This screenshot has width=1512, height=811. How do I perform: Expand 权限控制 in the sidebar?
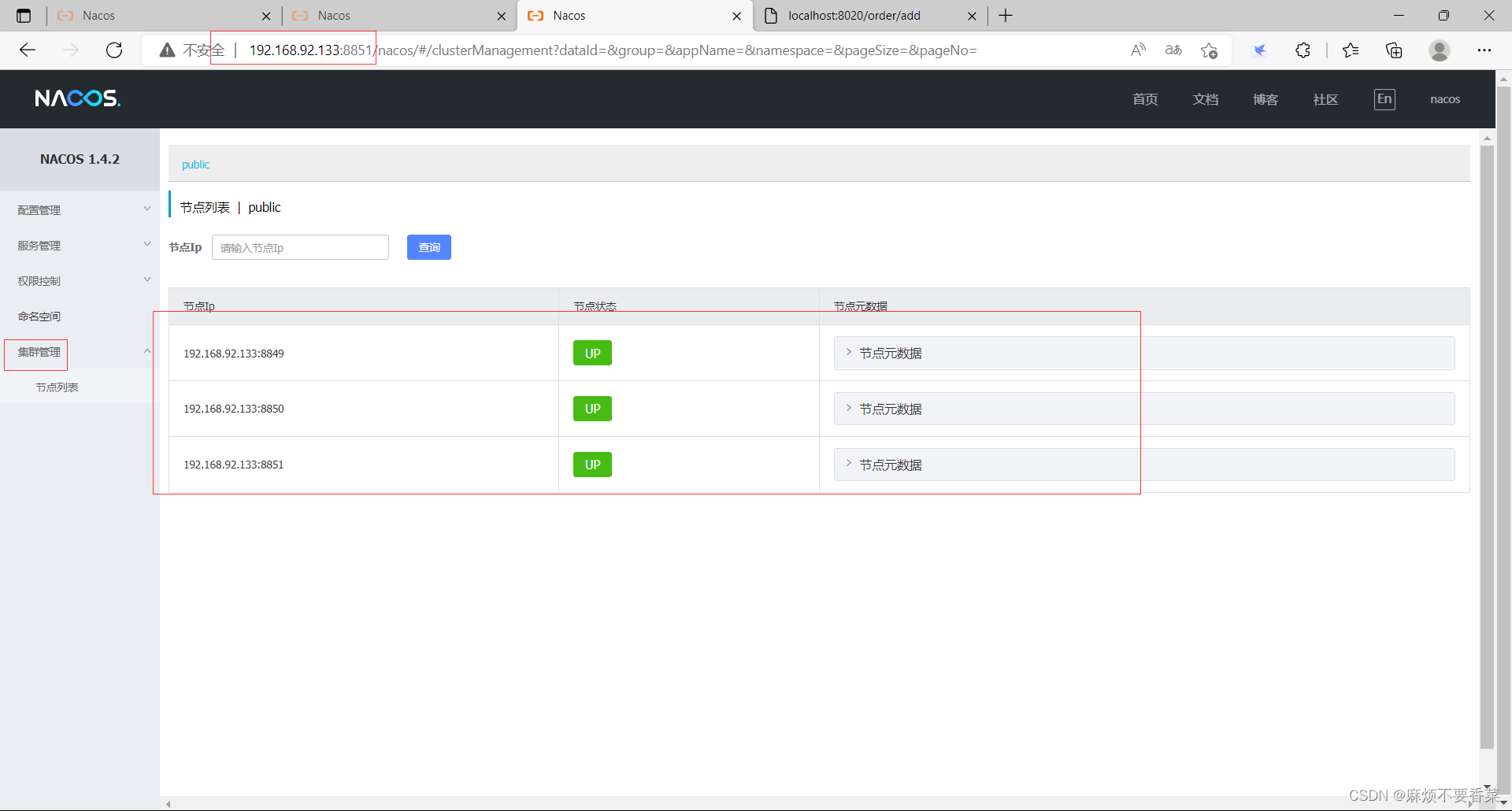tap(80, 281)
